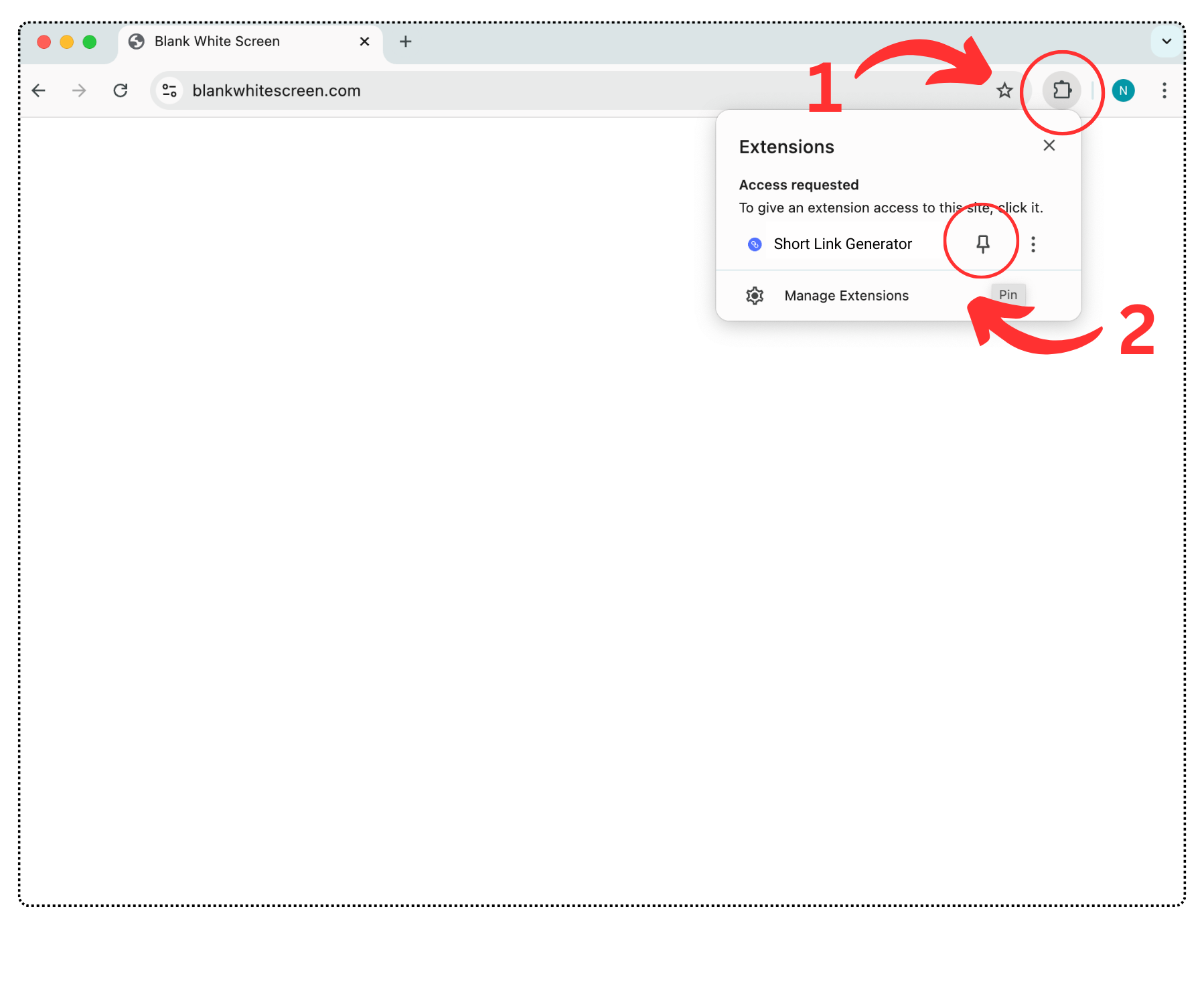Screen dimensions: 1204x988
Task: Open the profile avatar labeled N
Action: (1123, 90)
